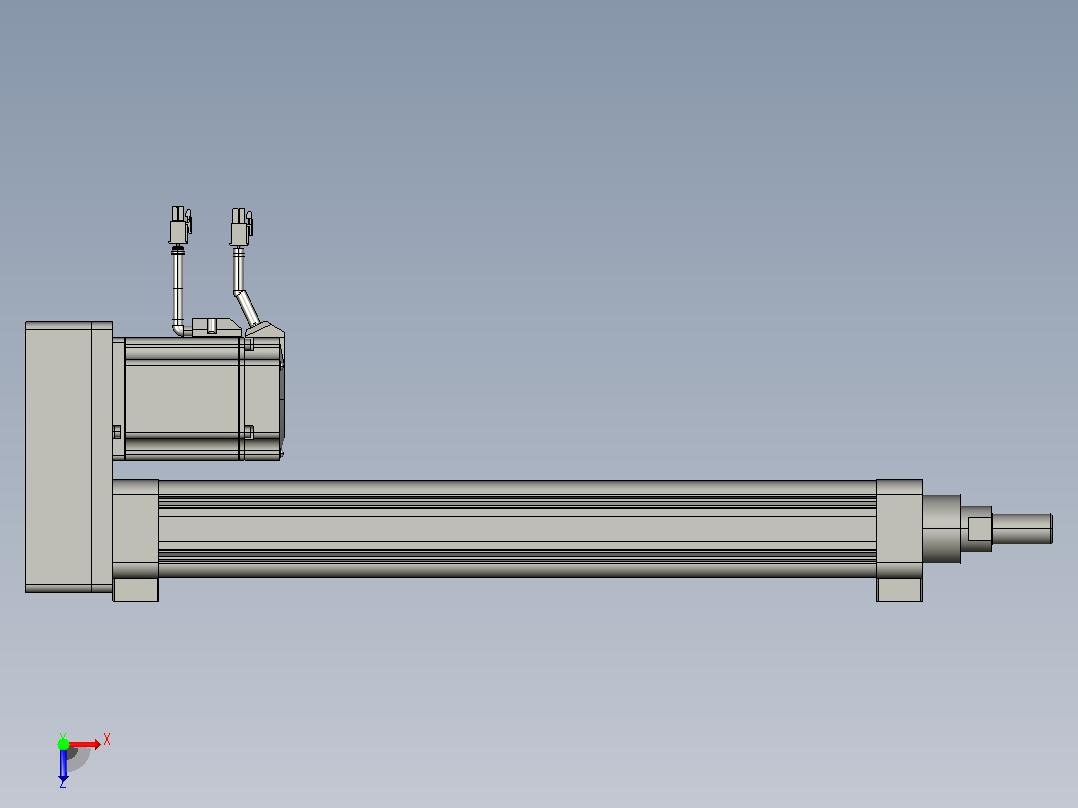The width and height of the screenshot is (1078, 808).
Task: Pick the right cable connector plug
Action: coord(241,227)
